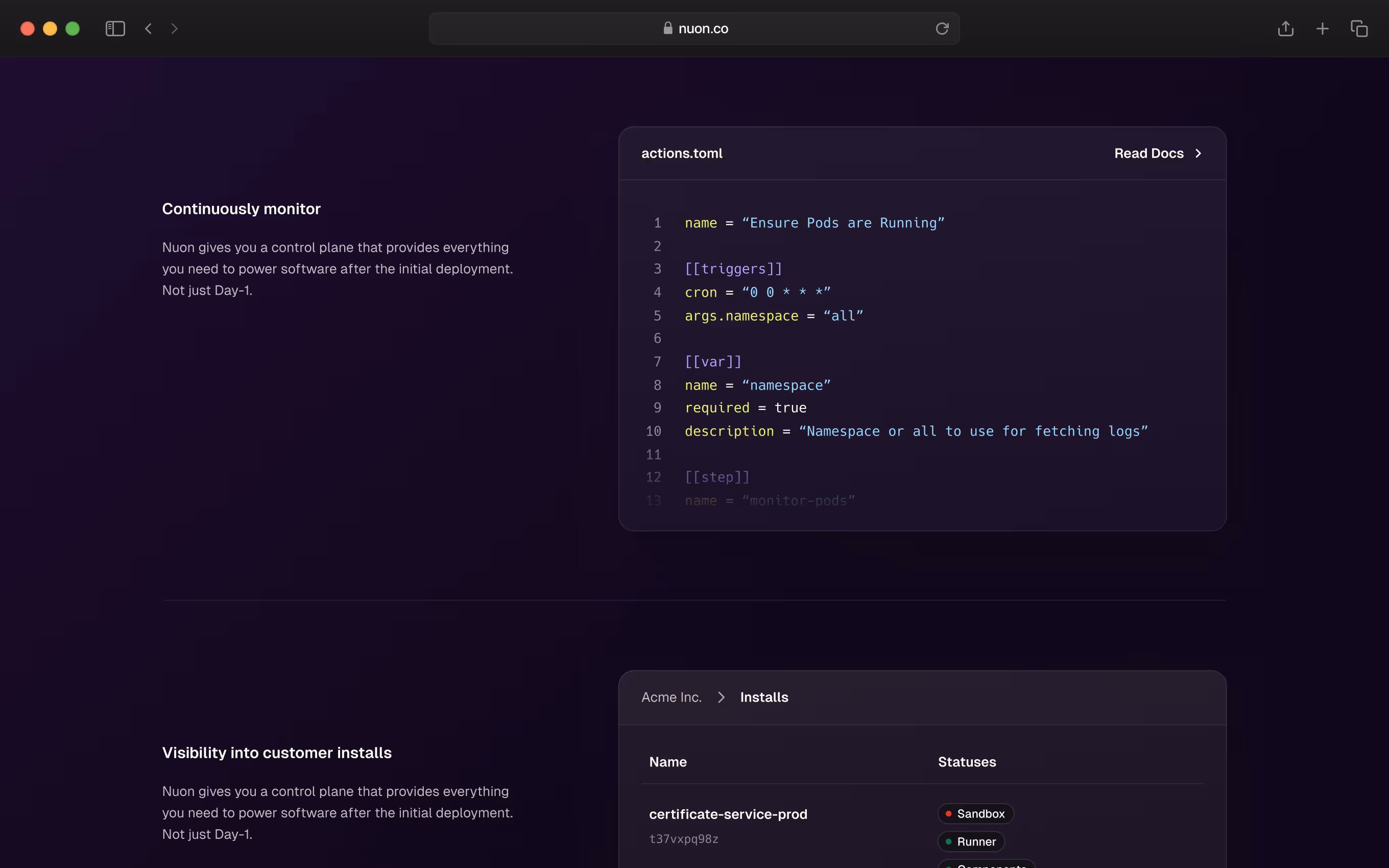Show tab overview icon
The height and width of the screenshot is (868, 1389).
(x=1359, y=29)
